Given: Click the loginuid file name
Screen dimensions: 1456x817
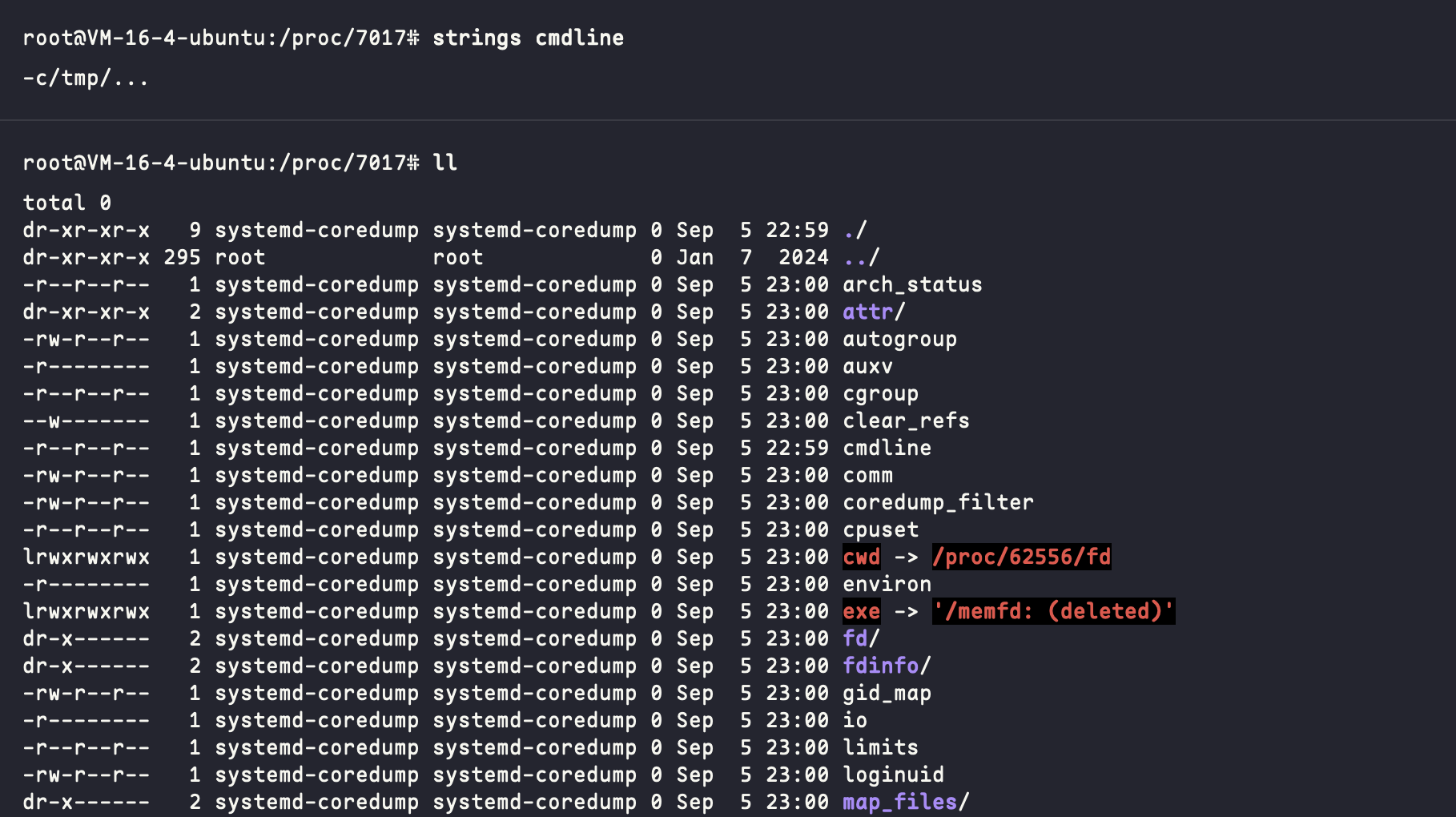Looking at the screenshot, I should pos(893,775).
